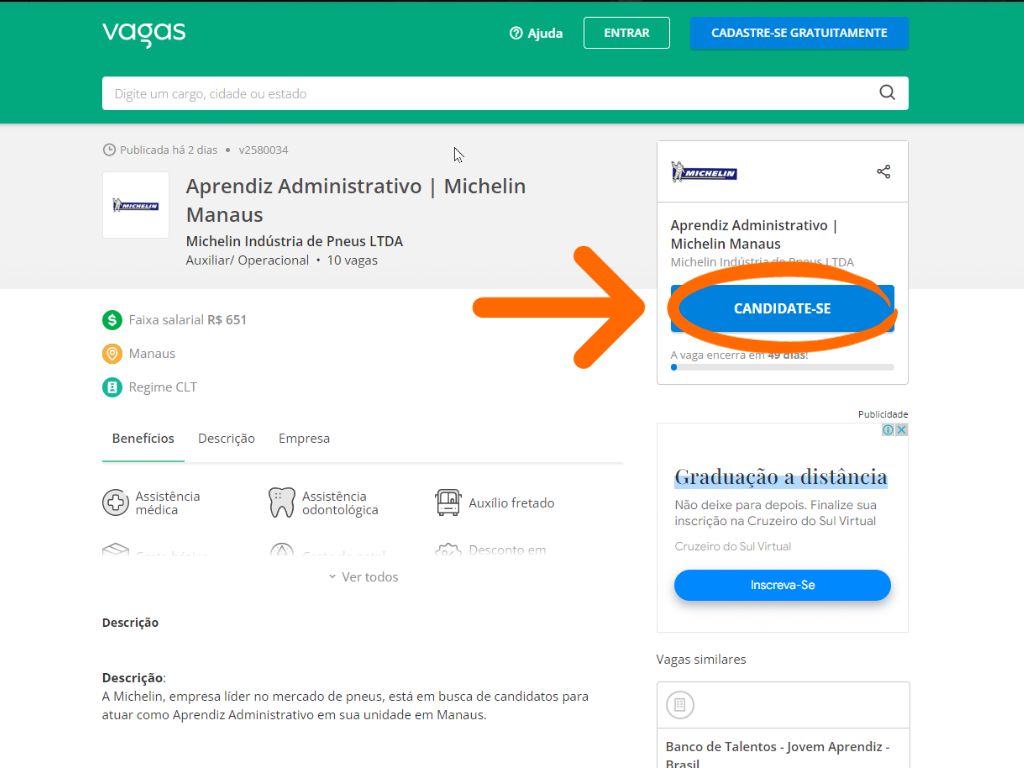
Task: Close the advertisement with X icon
Action: point(901,430)
